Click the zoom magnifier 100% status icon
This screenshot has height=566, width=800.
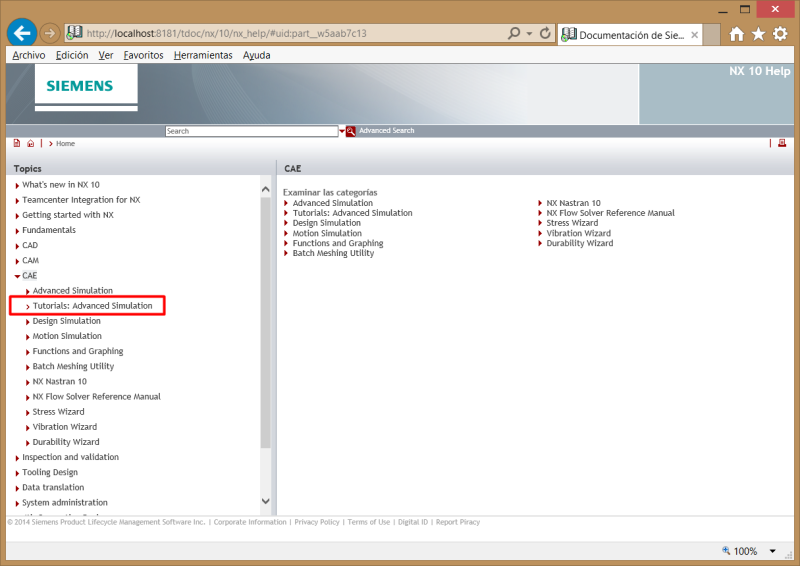(726, 551)
